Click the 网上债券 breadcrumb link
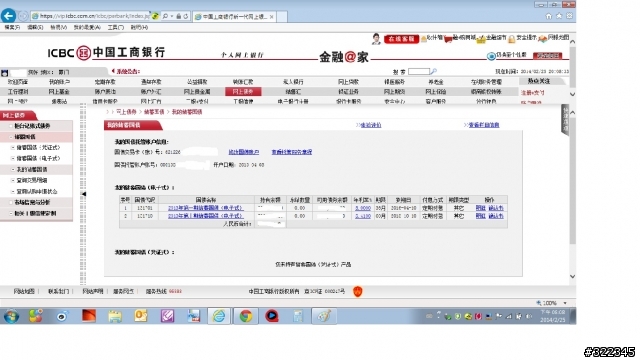This screenshot has width=640, height=360. click(x=126, y=112)
